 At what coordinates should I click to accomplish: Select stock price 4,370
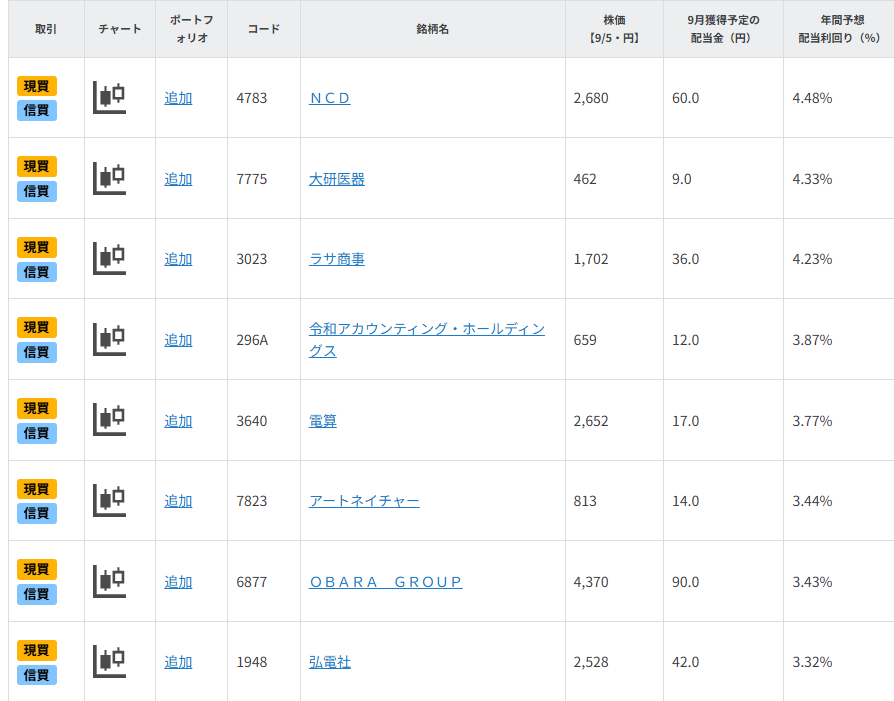(591, 582)
